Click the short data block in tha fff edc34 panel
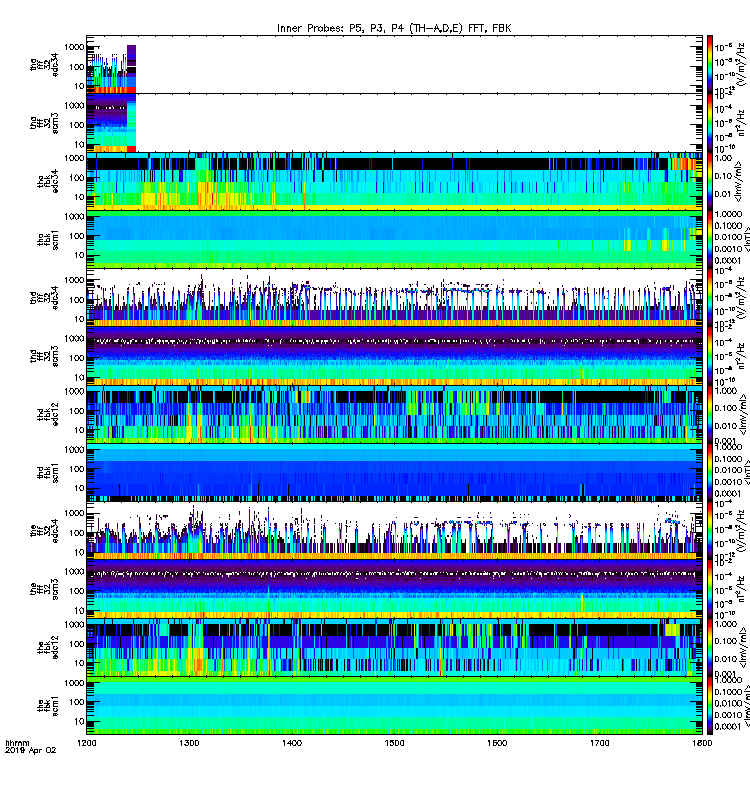The height and width of the screenshot is (800, 750). (111, 69)
